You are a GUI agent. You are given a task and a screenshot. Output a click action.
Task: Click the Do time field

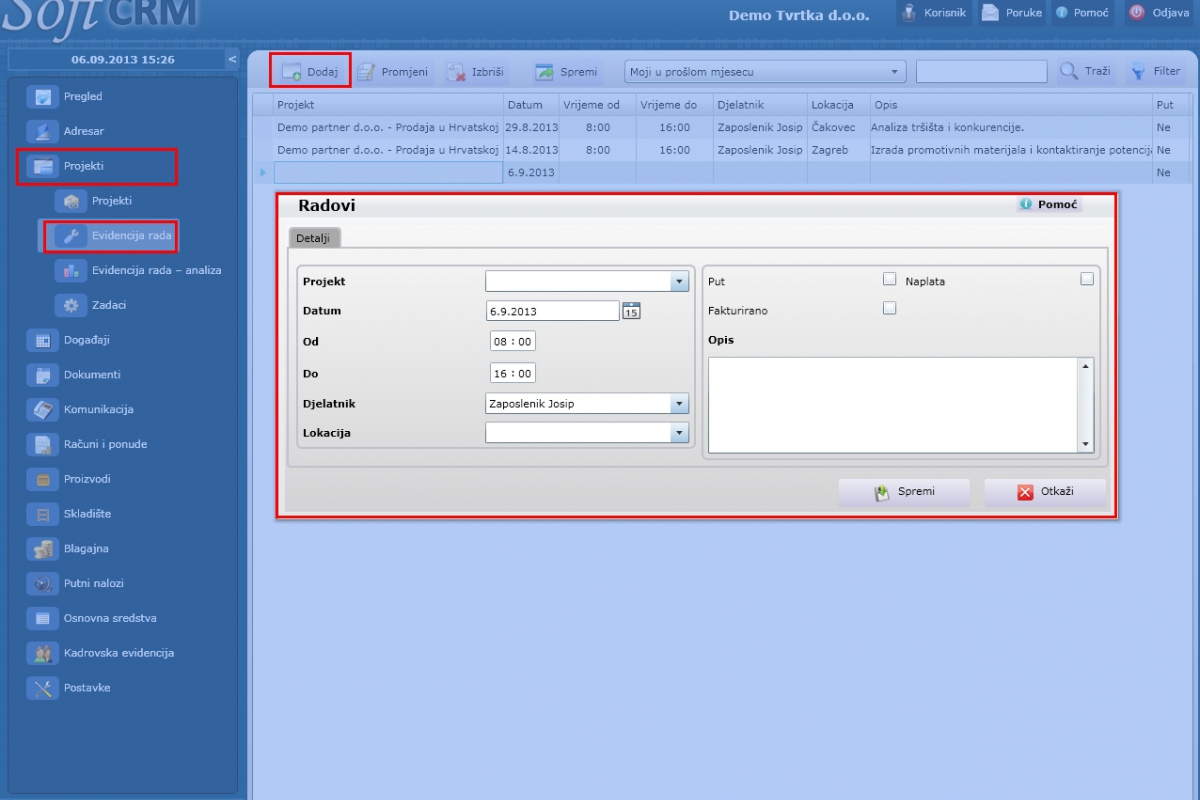(x=513, y=373)
